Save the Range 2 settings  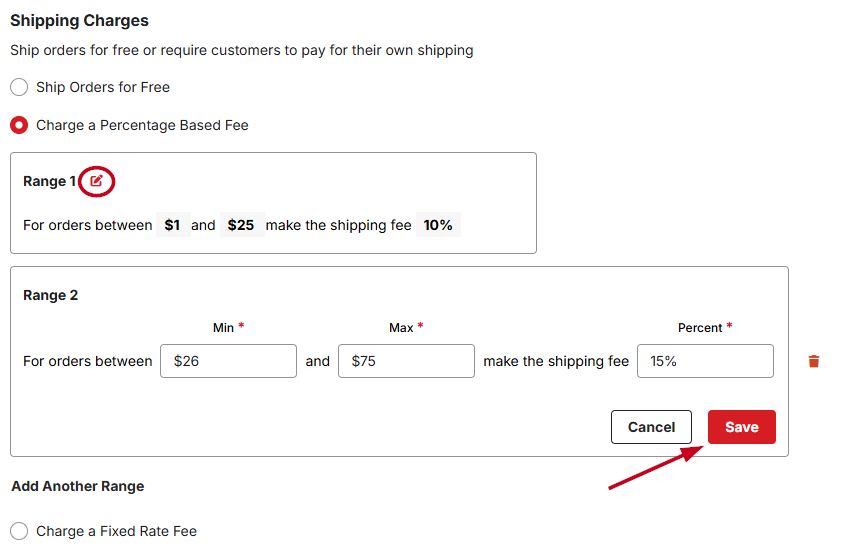(741, 427)
